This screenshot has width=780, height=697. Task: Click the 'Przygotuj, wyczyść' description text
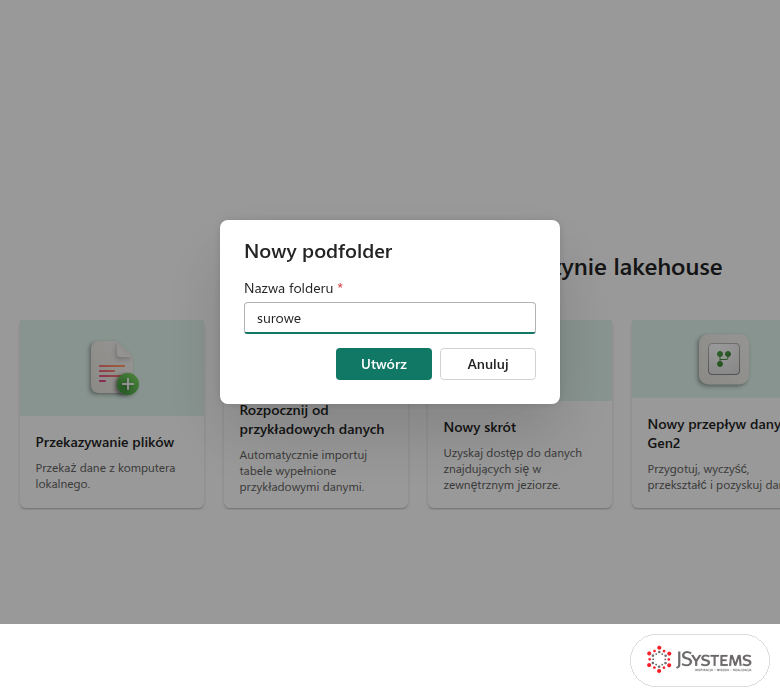[713, 477]
